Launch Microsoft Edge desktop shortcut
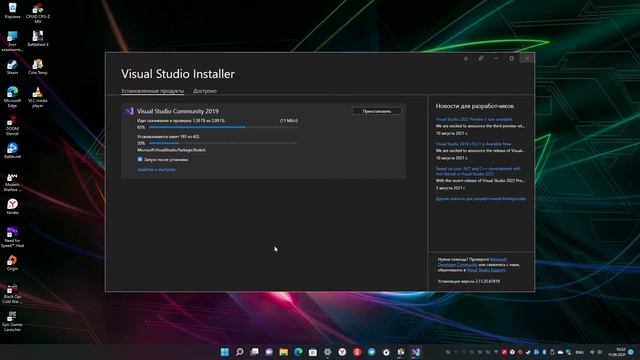The image size is (640, 360). click(12, 97)
